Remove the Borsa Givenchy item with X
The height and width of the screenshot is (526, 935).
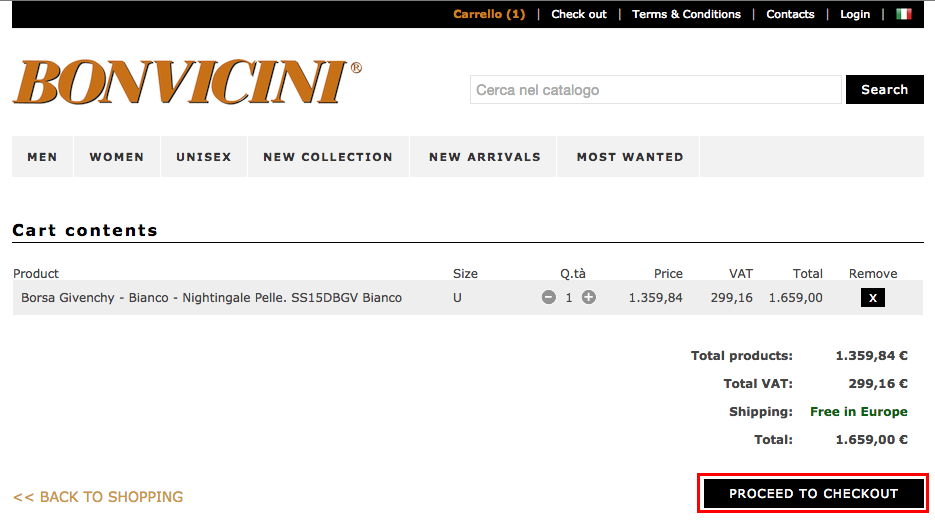(872, 298)
